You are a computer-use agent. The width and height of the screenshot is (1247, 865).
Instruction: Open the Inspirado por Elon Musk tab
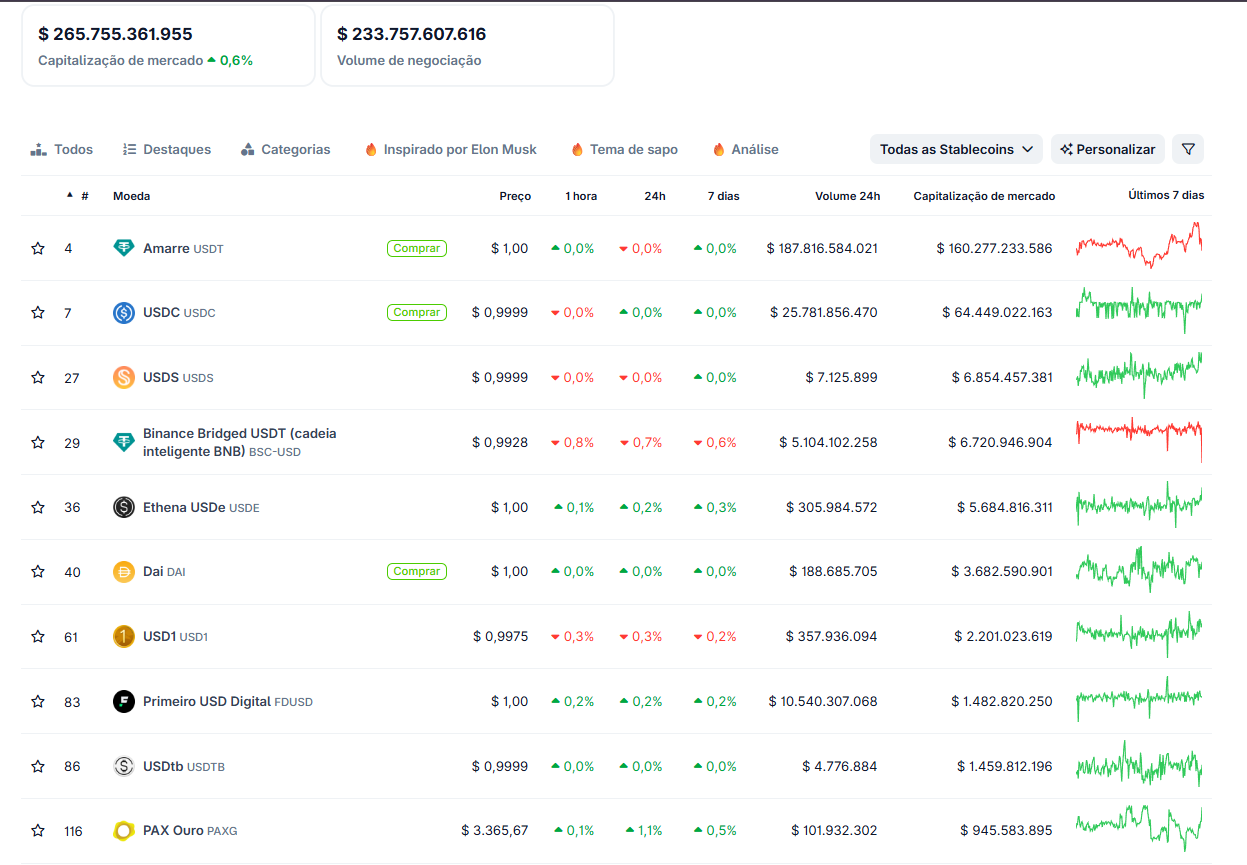450,149
